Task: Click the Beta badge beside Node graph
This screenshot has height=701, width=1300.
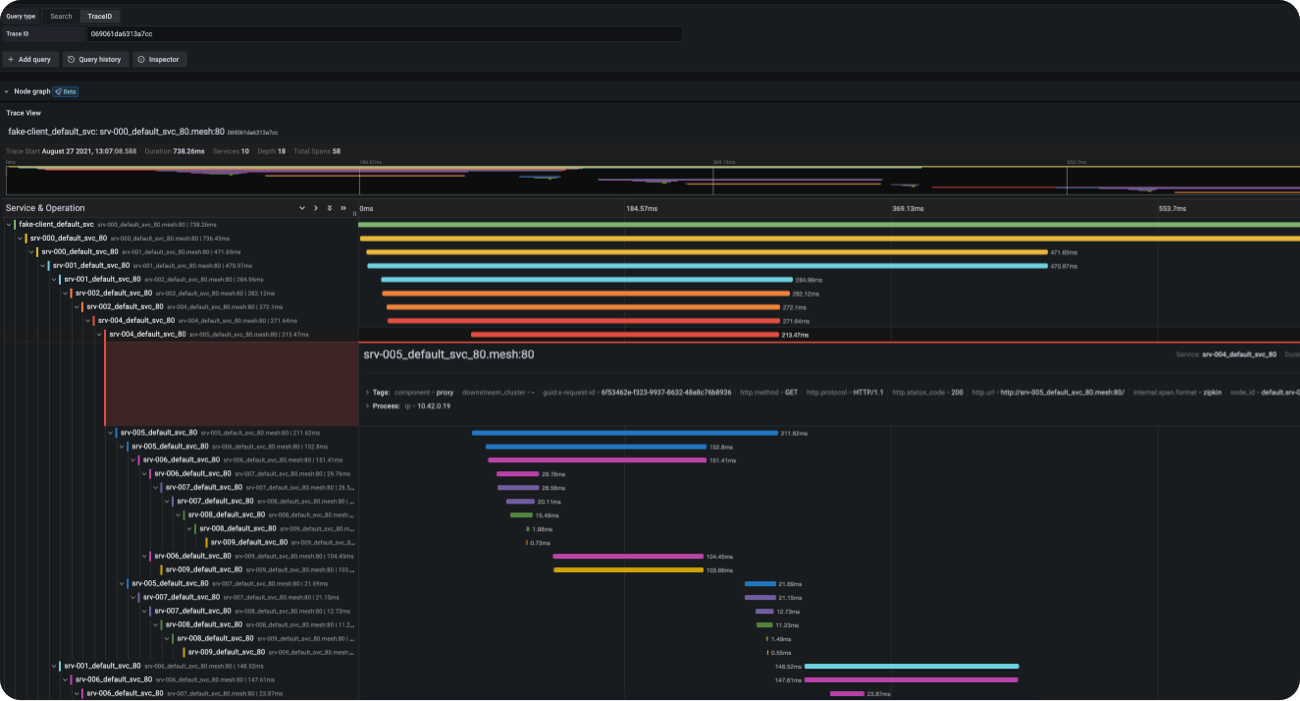Action: (x=67, y=91)
